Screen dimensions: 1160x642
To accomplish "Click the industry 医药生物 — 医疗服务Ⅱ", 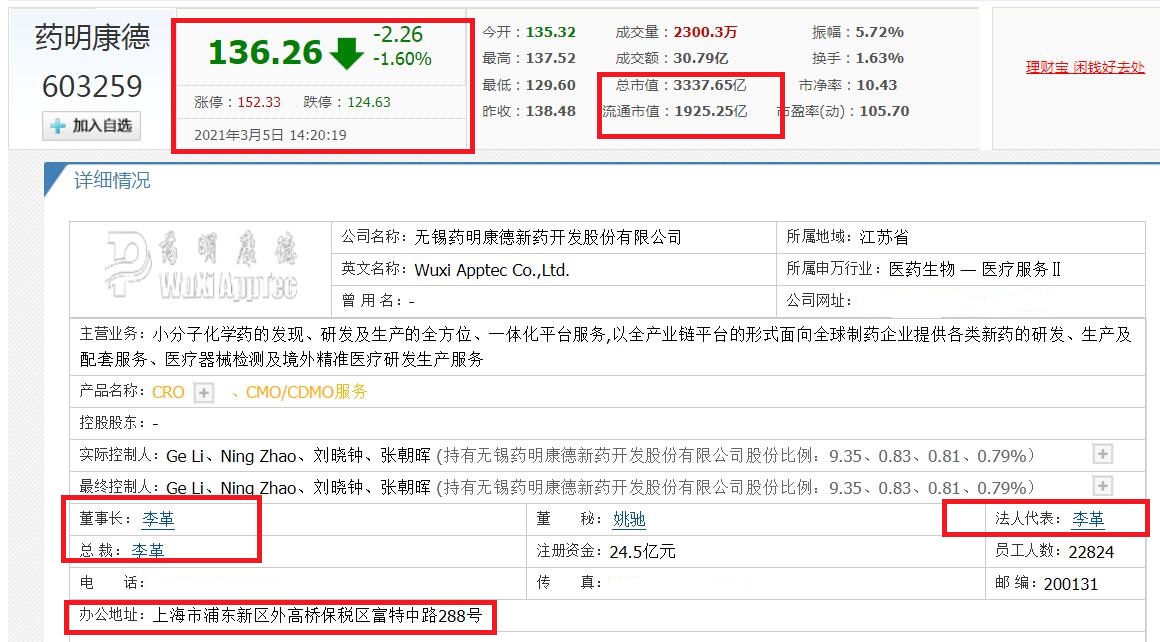I will [974, 269].
